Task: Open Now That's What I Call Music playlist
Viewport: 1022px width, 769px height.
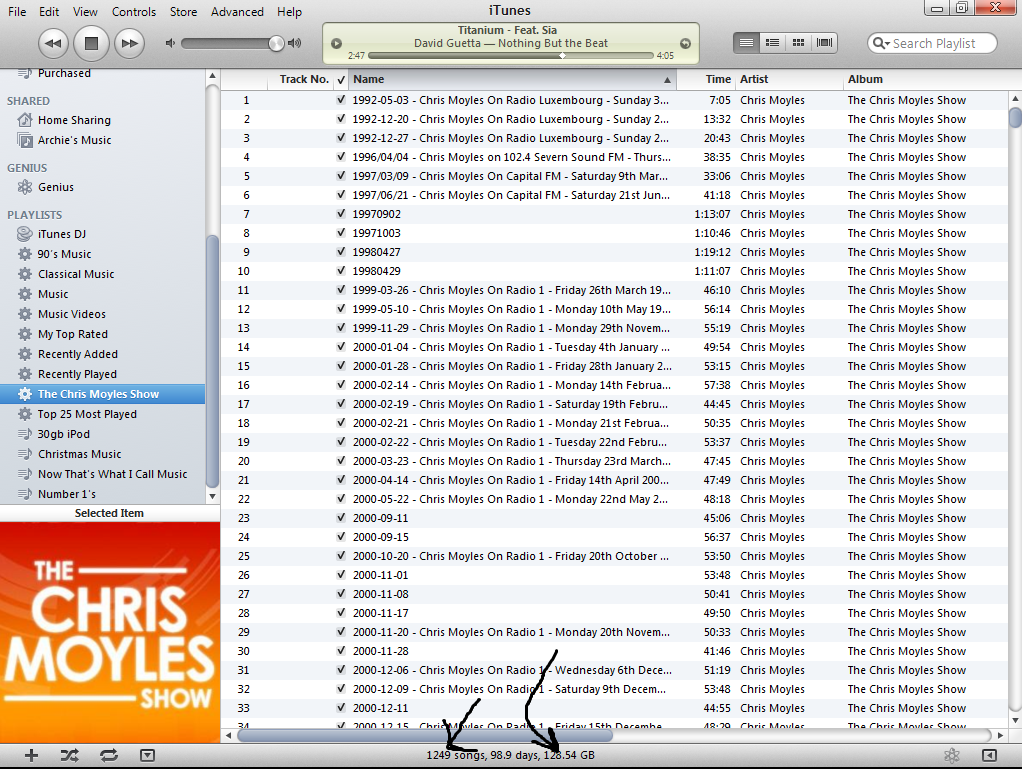Action: point(113,474)
